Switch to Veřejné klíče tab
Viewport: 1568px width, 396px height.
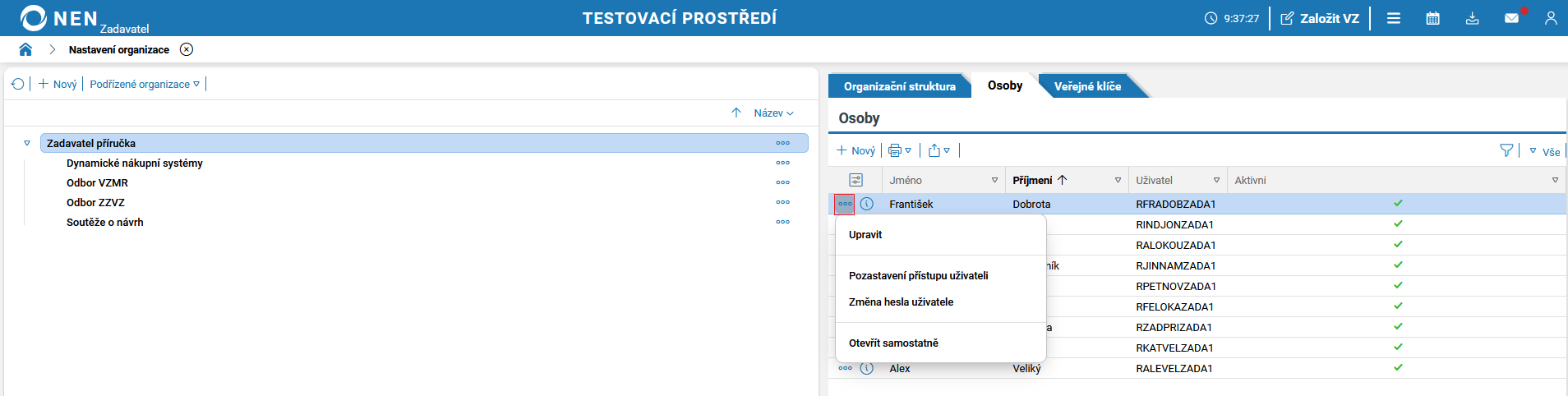1087,86
